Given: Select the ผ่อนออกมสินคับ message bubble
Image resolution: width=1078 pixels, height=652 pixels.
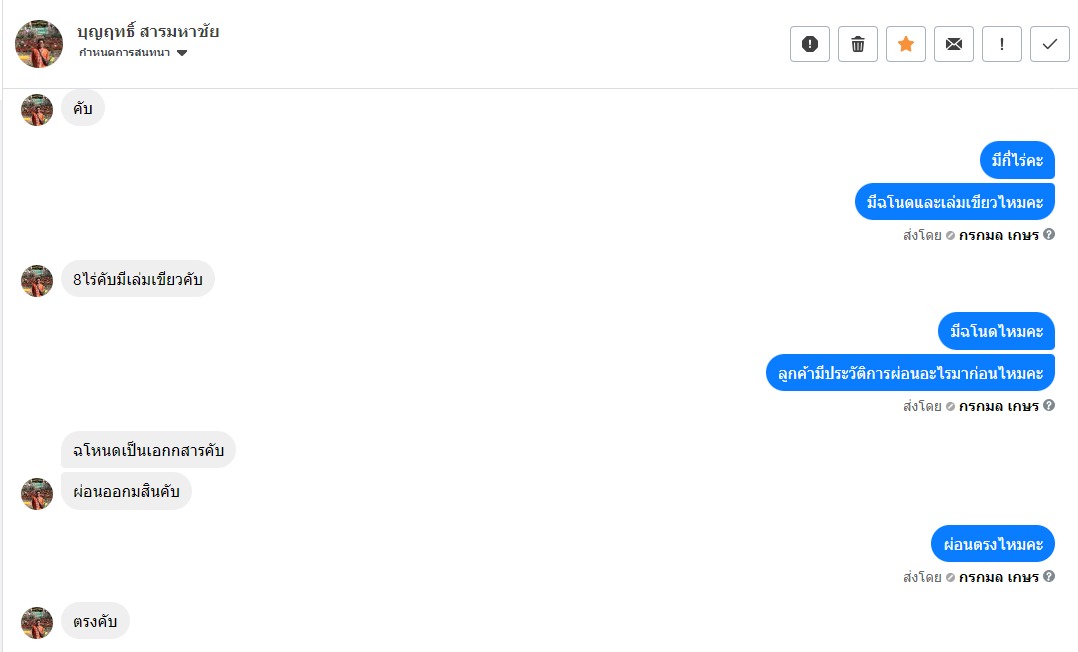Looking at the screenshot, I should [126, 491].
